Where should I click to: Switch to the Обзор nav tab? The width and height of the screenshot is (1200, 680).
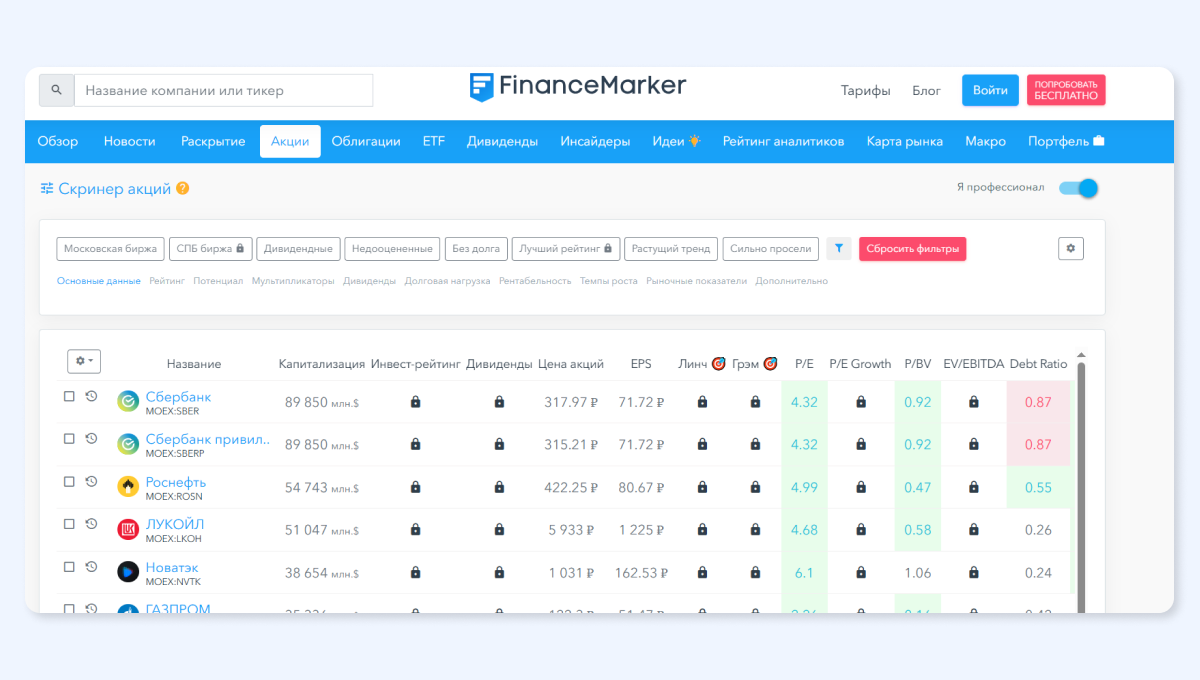point(58,142)
